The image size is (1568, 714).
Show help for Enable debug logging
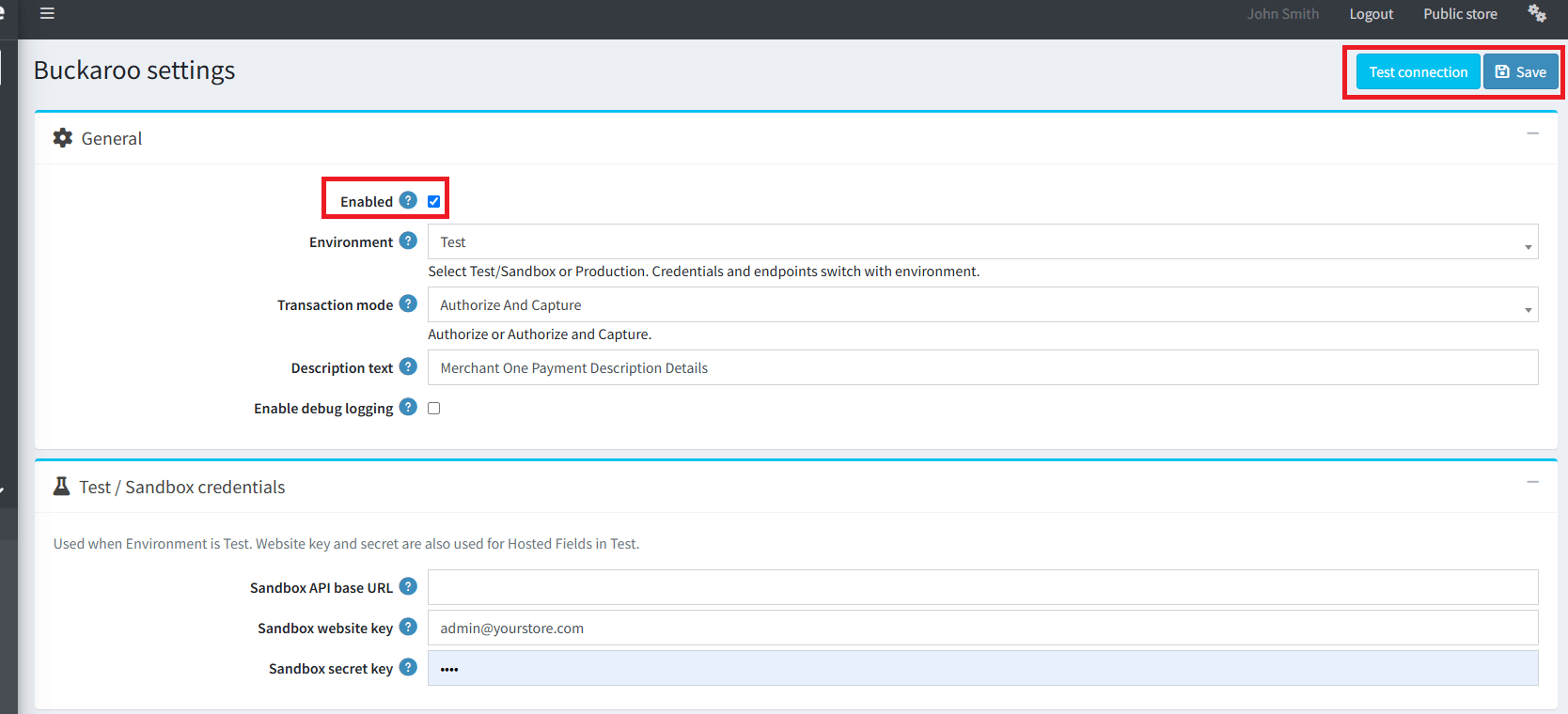point(408,407)
